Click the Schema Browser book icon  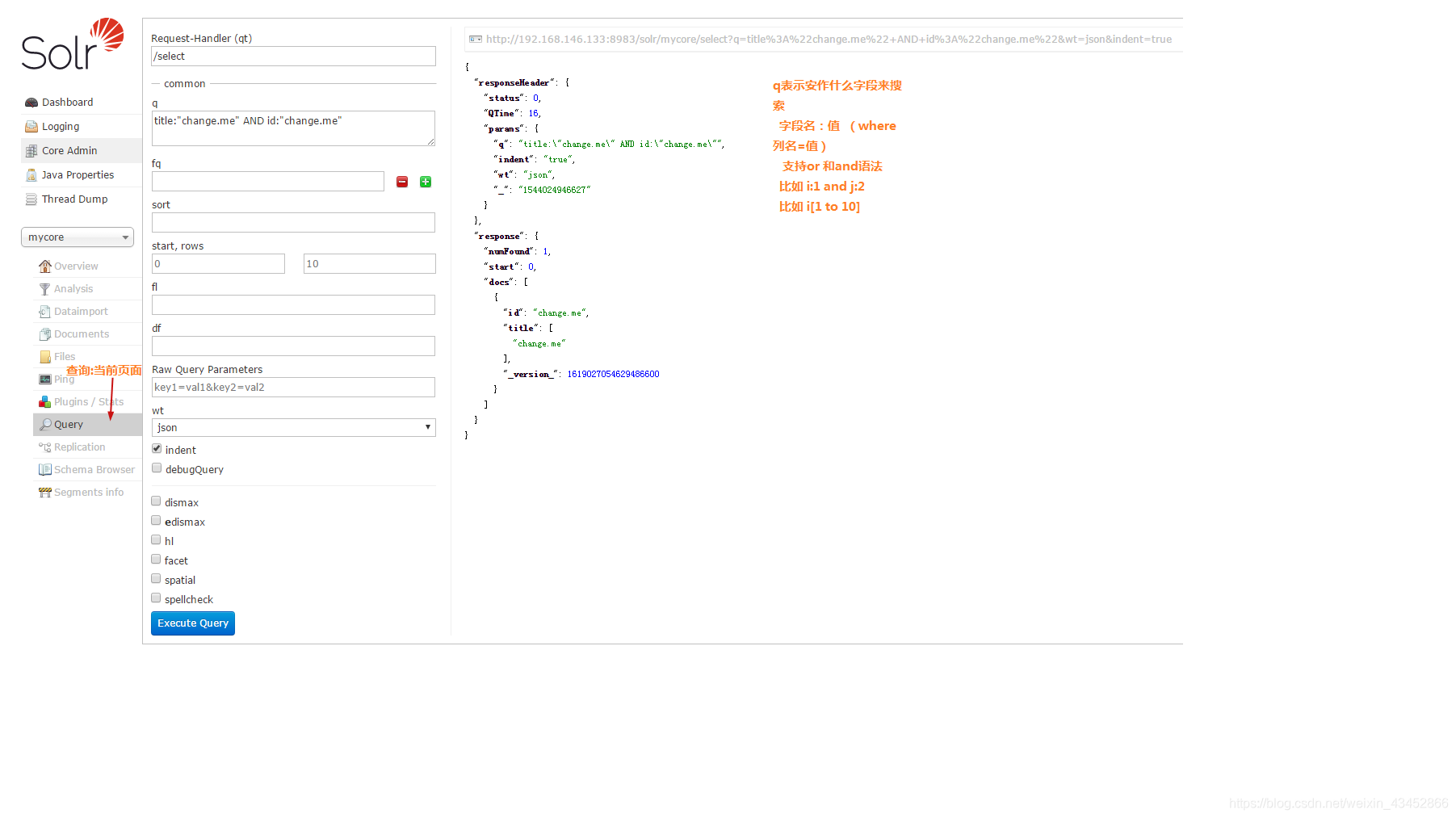point(45,470)
